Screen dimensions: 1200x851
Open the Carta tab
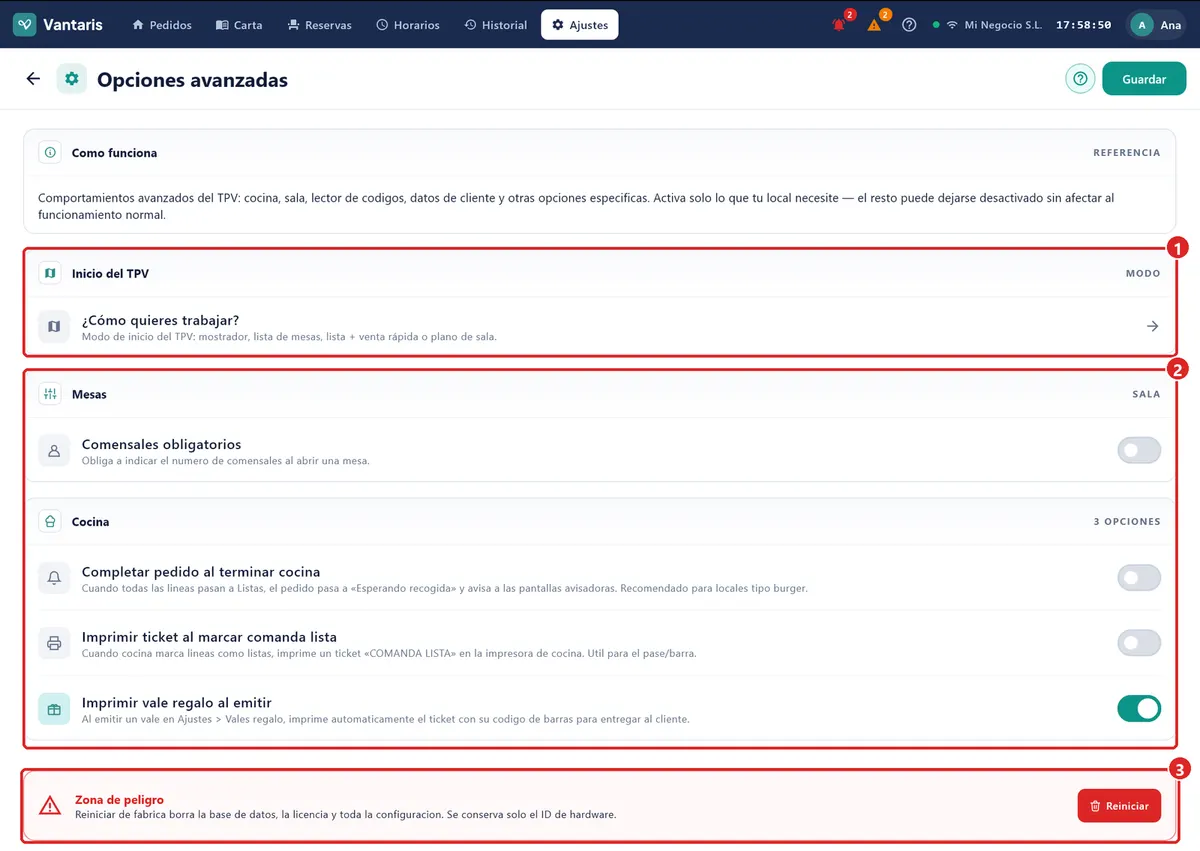tap(239, 25)
